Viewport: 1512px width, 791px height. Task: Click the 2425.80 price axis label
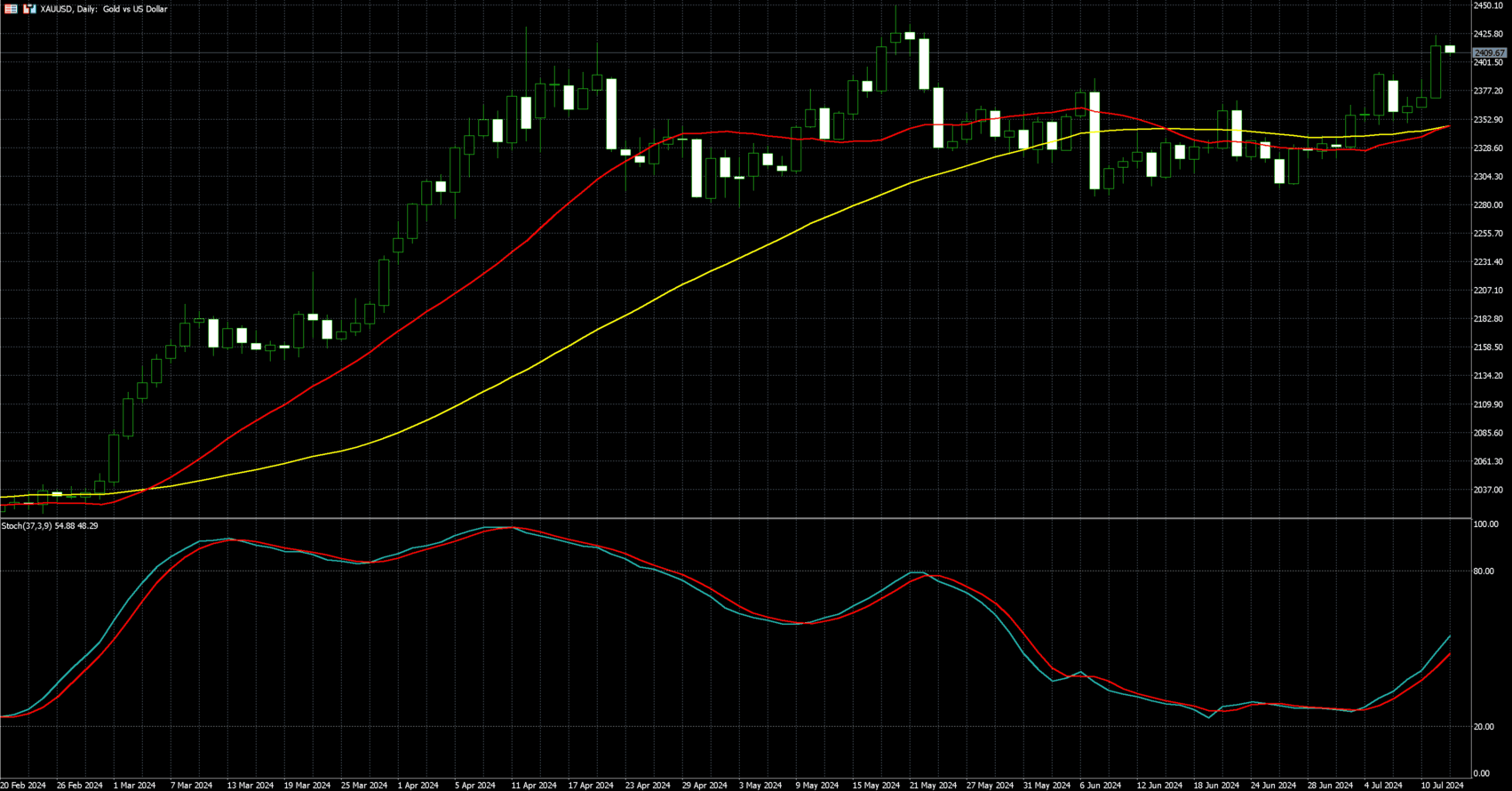point(1488,35)
